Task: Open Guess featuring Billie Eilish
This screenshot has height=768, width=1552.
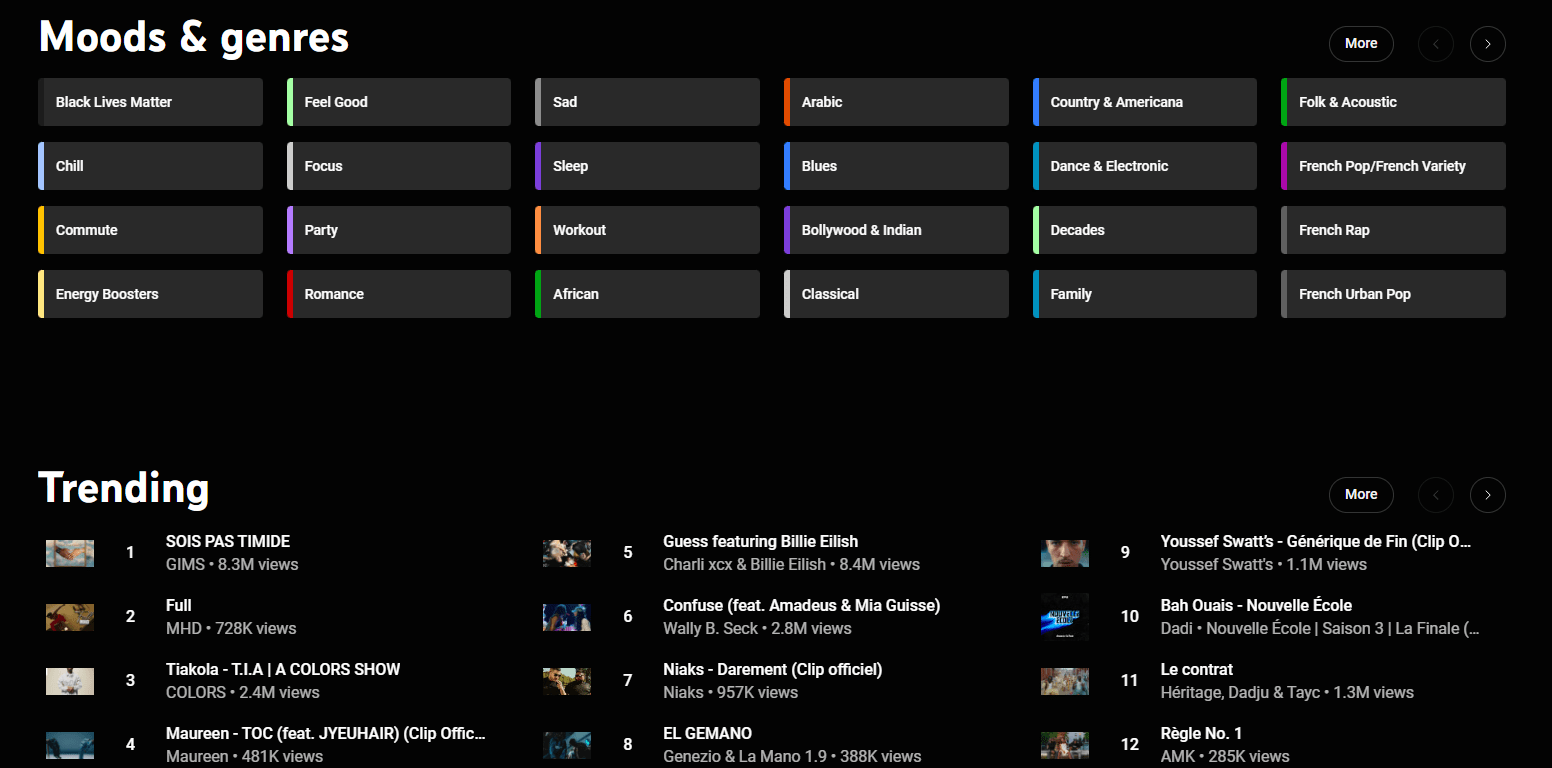Action: (760, 541)
